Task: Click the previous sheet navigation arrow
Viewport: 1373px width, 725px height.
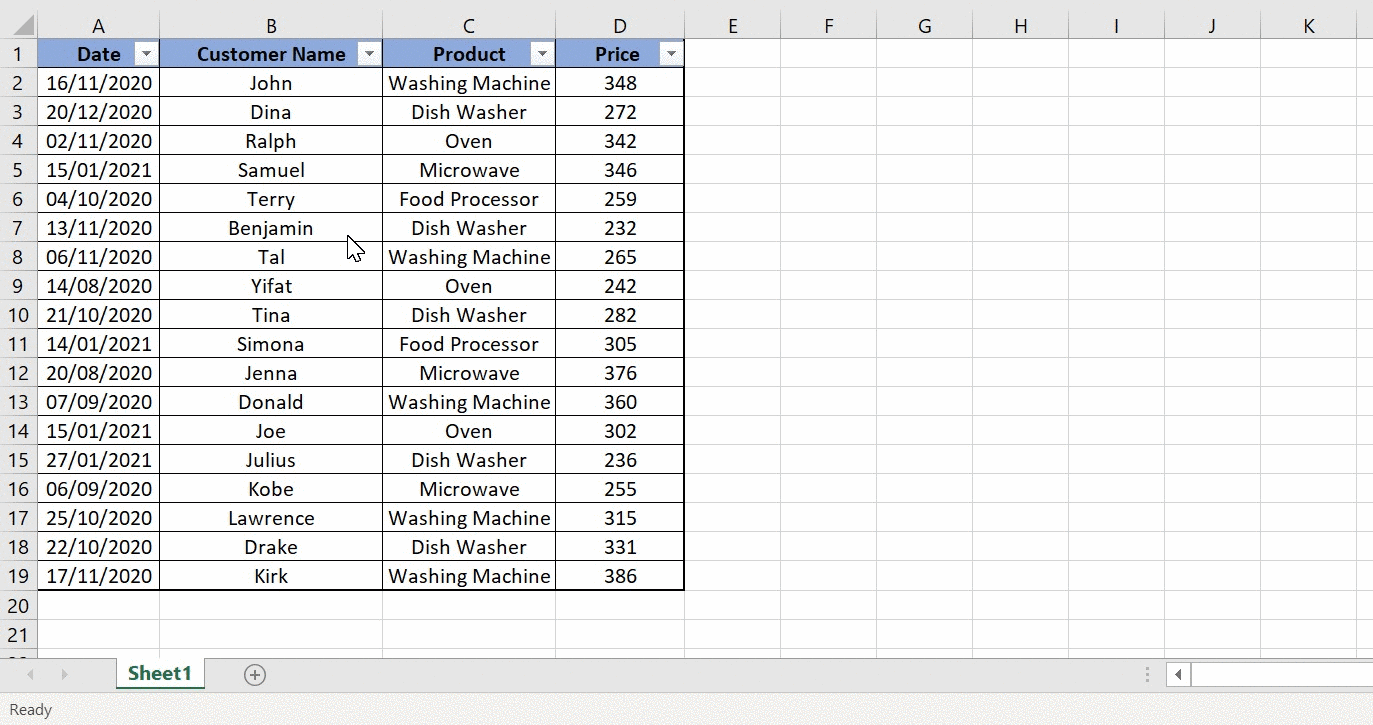Action: click(30, 675)
